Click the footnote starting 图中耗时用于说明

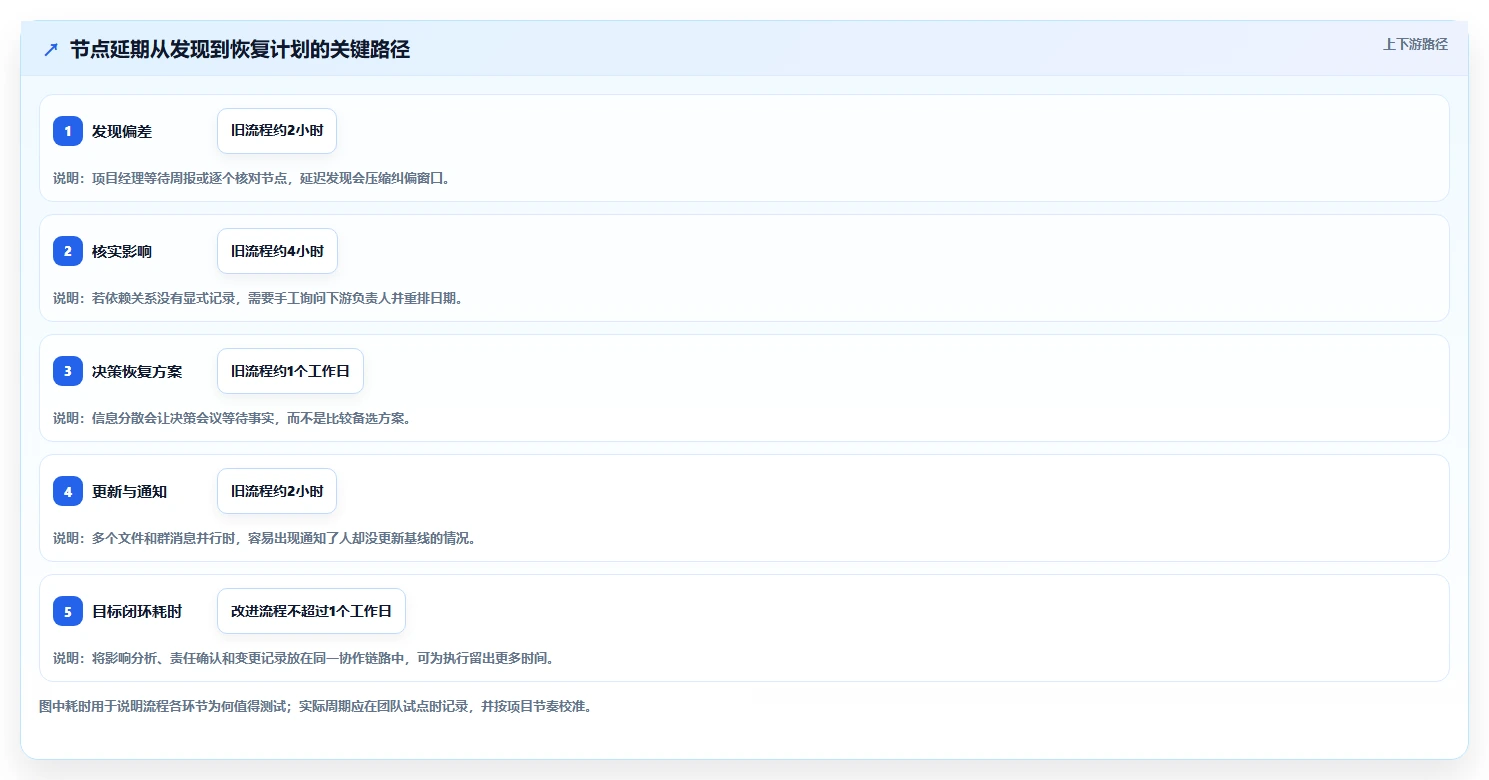[316, 706]
